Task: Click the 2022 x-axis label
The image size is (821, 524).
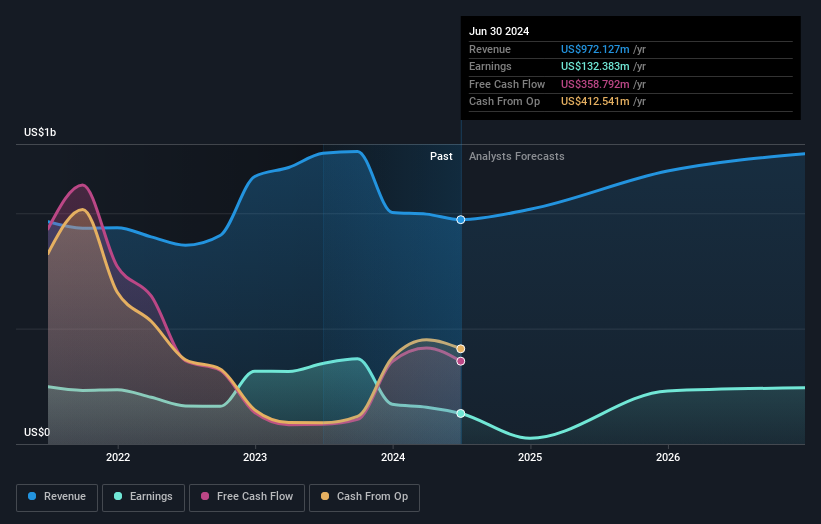Action: pyautogui.click(x=118, y=457)
